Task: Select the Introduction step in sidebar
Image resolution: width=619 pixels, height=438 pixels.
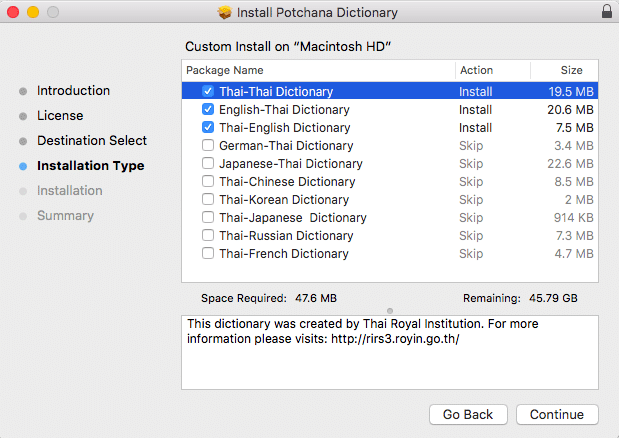Action: coord(73,91)
